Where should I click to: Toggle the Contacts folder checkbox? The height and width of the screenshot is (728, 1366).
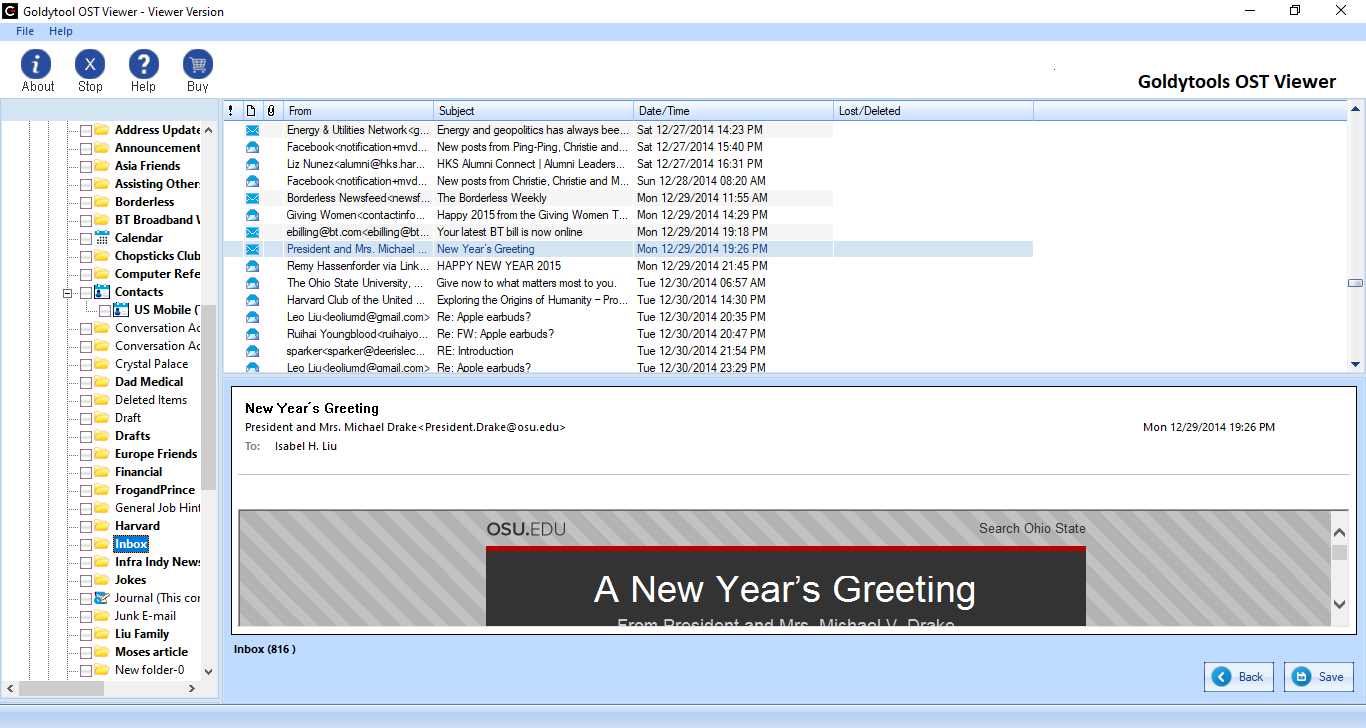pos(86,293)
